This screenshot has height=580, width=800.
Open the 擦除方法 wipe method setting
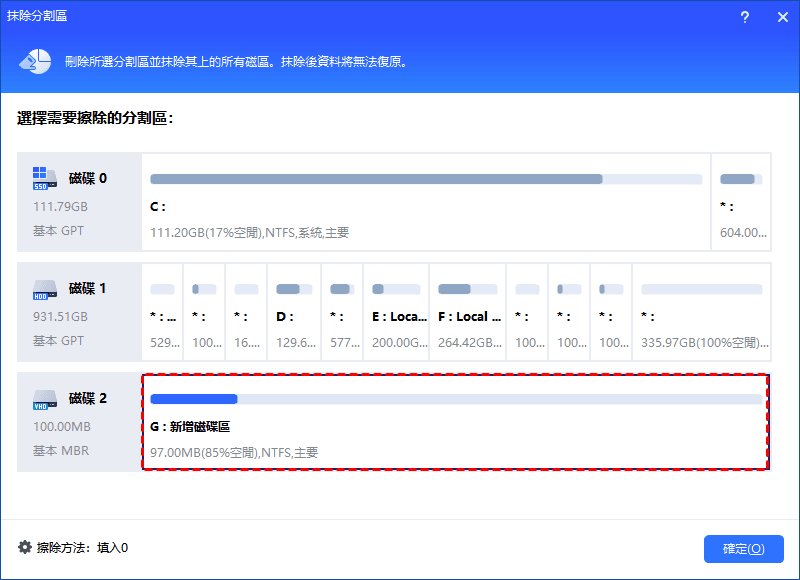(73, 548)
